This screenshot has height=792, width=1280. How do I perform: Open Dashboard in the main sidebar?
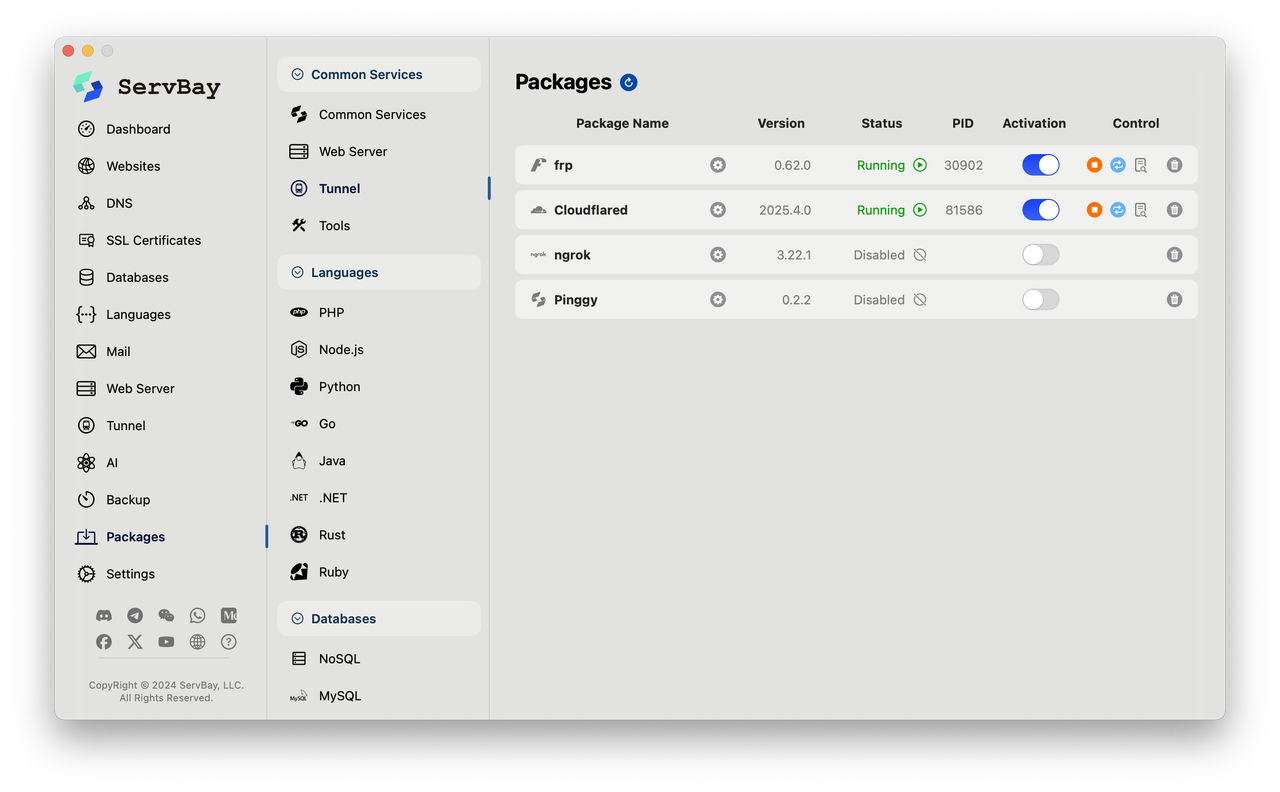[138, 129]
